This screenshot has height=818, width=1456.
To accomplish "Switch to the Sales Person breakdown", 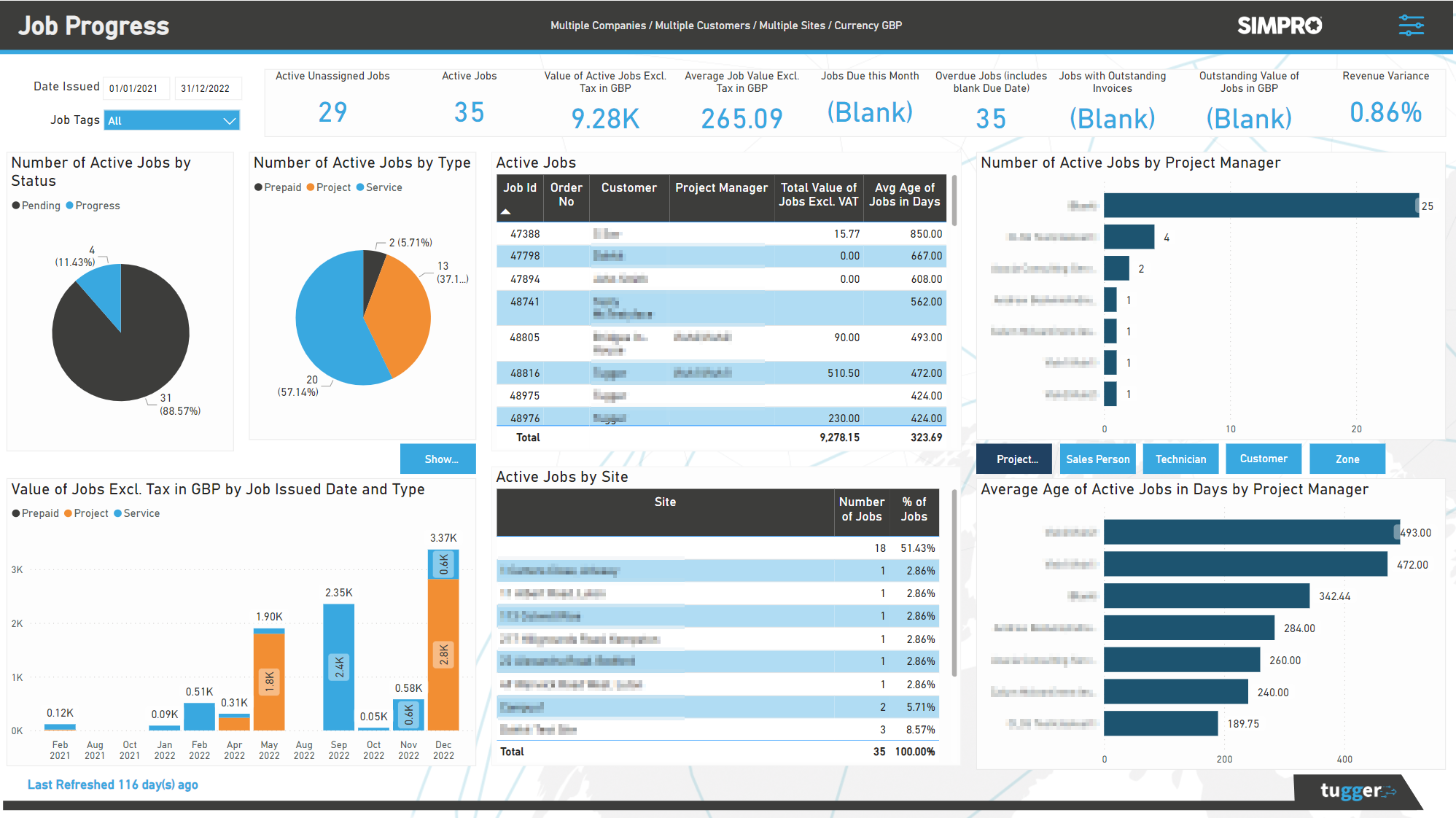I will tap(1097, 459).
